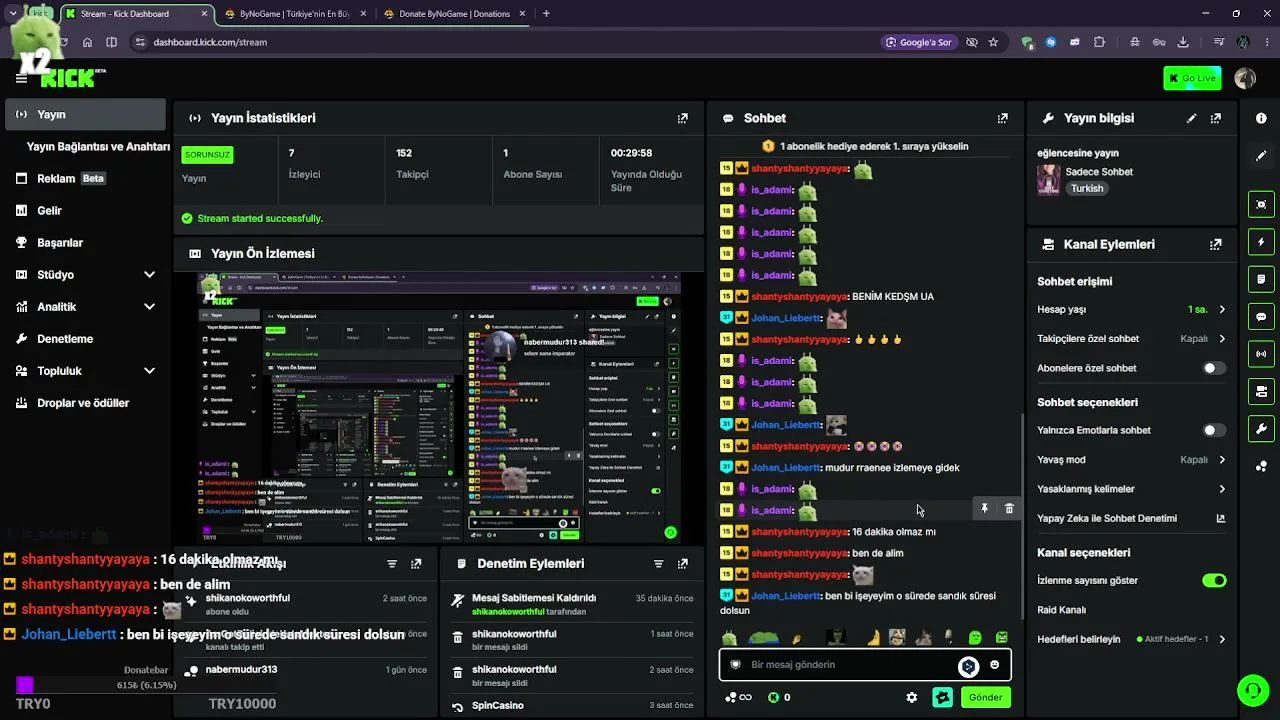Open Gelir in the sidebar

click(x=87, y=211)
